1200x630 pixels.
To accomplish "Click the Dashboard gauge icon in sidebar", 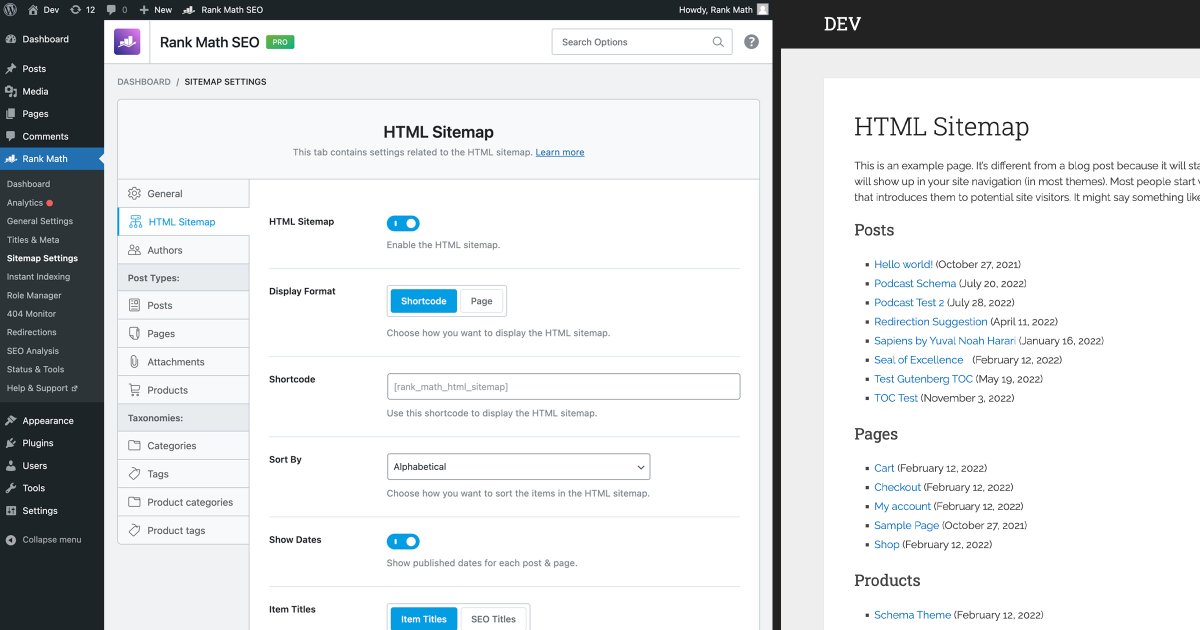I will pyautogui.click(x=11, y=39).
